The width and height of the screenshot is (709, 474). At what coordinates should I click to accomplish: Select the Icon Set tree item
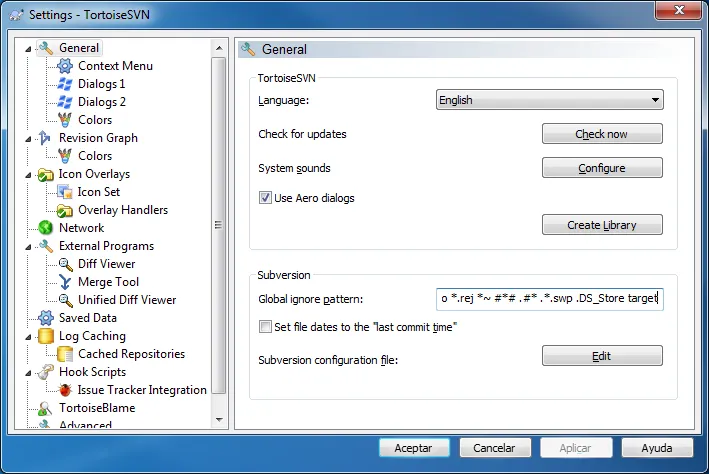[x=99, y=192]
